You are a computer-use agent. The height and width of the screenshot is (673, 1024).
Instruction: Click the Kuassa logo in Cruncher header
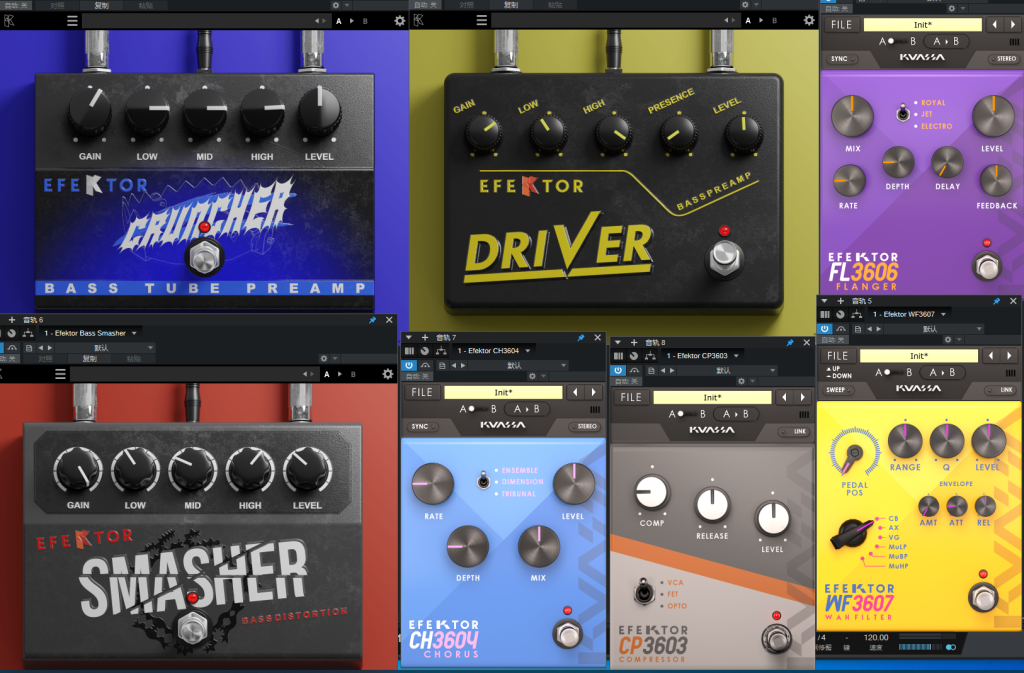pos(9,21)
